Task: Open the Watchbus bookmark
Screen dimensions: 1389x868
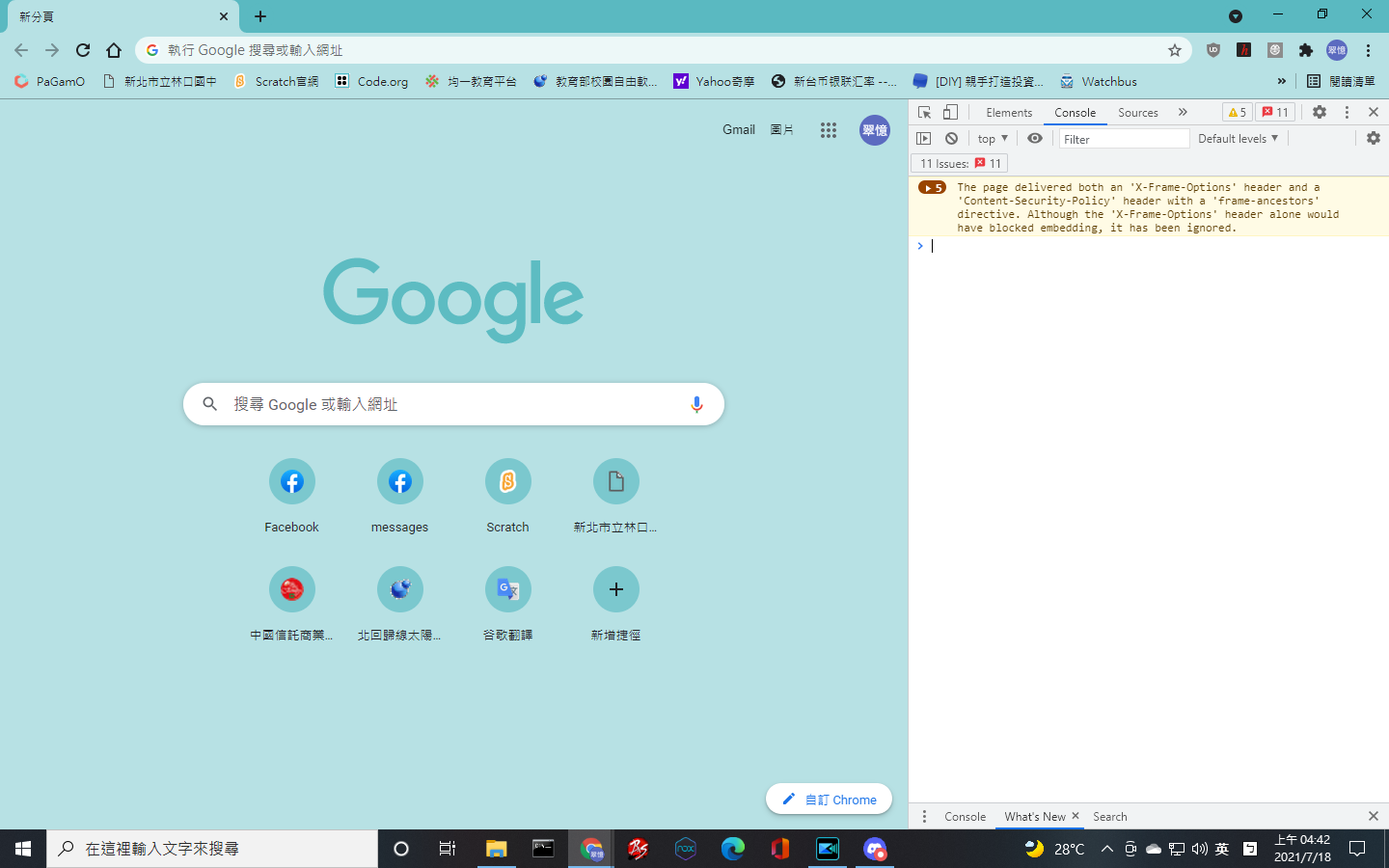Action: point(1099,81)
